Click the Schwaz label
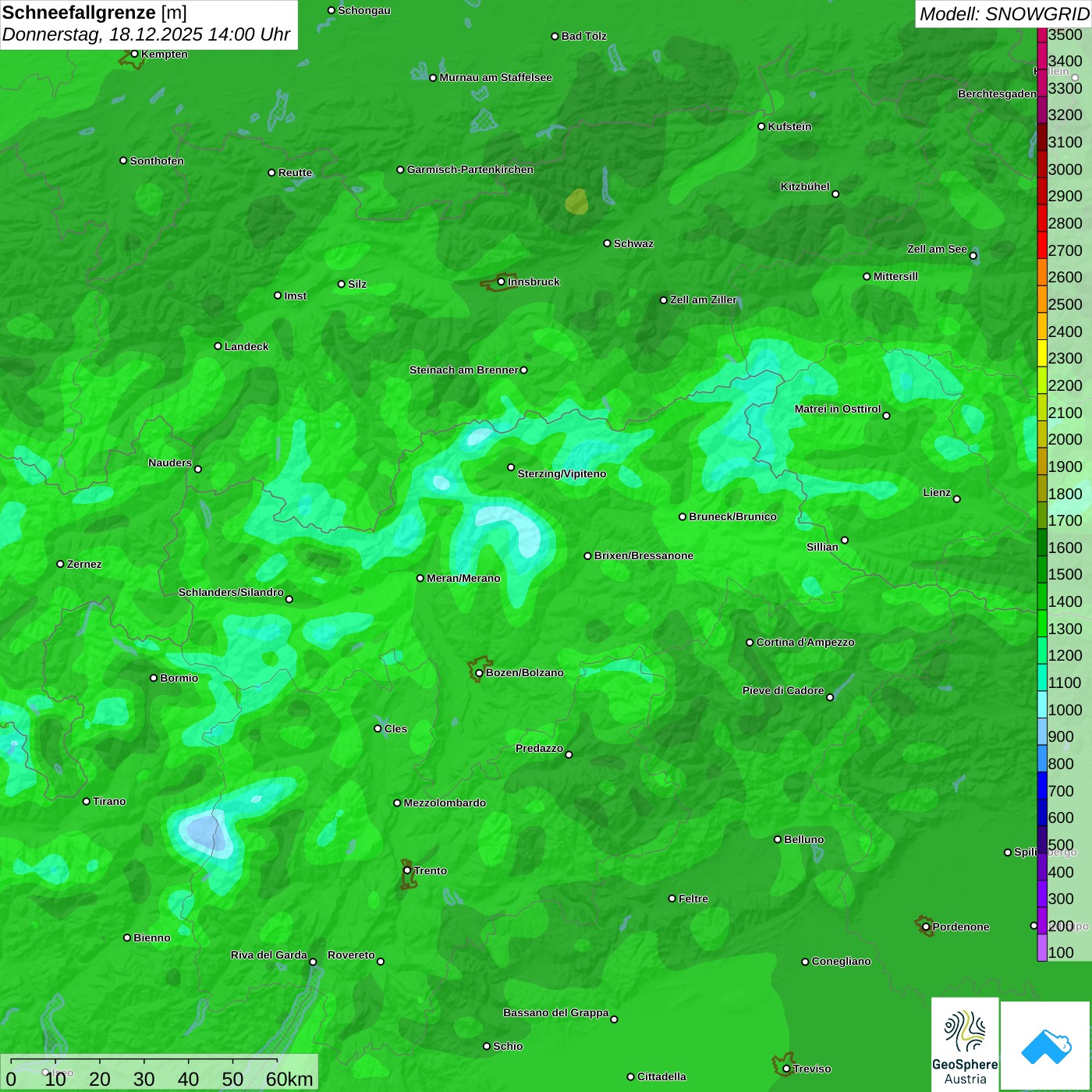The image size is (1092, 1092). [x=633, y=243]
